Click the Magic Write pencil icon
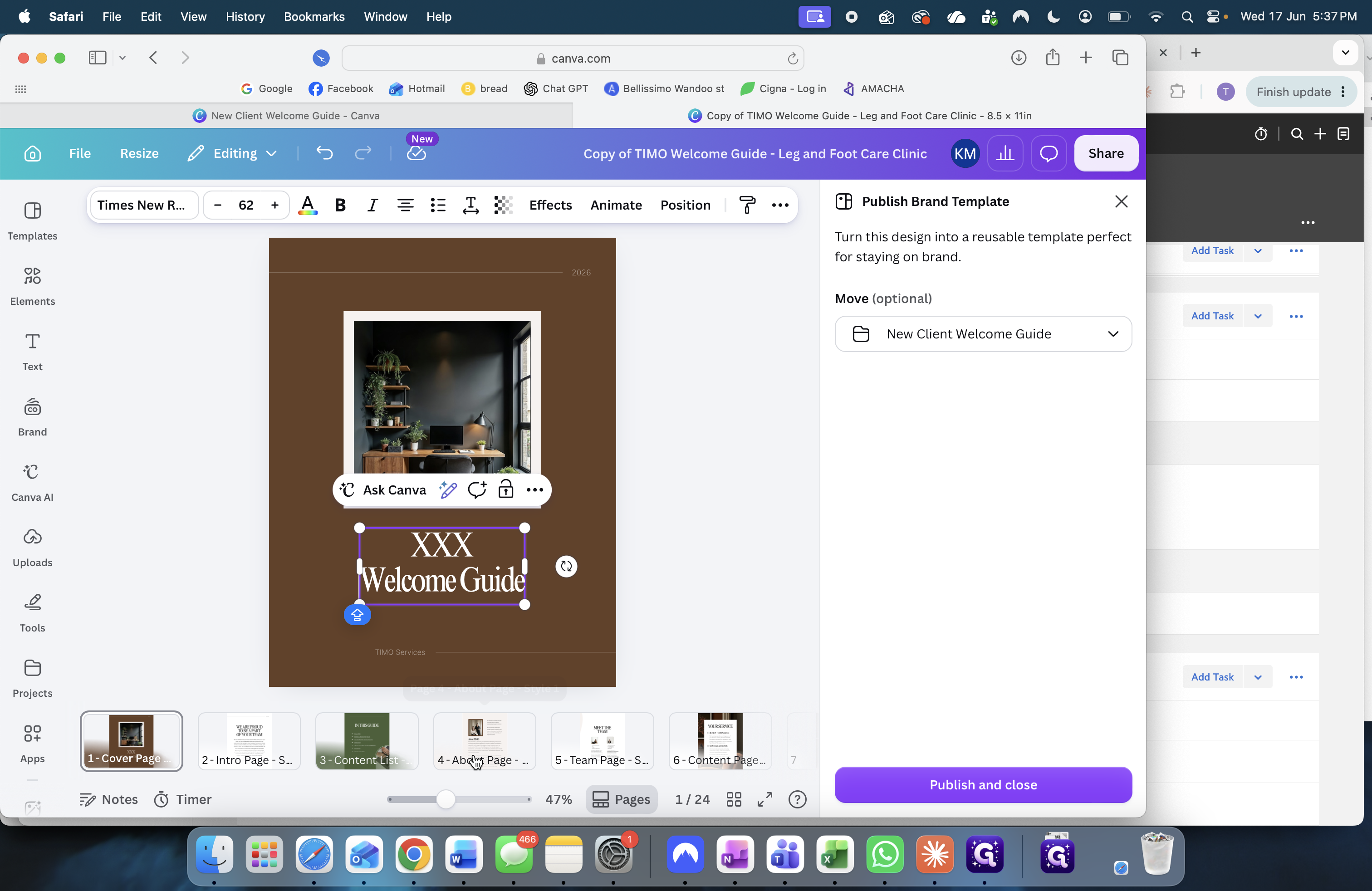Image resolution: width=1372 pixels, height=891 pixels. pyautogui.click(x=448, y=490)
